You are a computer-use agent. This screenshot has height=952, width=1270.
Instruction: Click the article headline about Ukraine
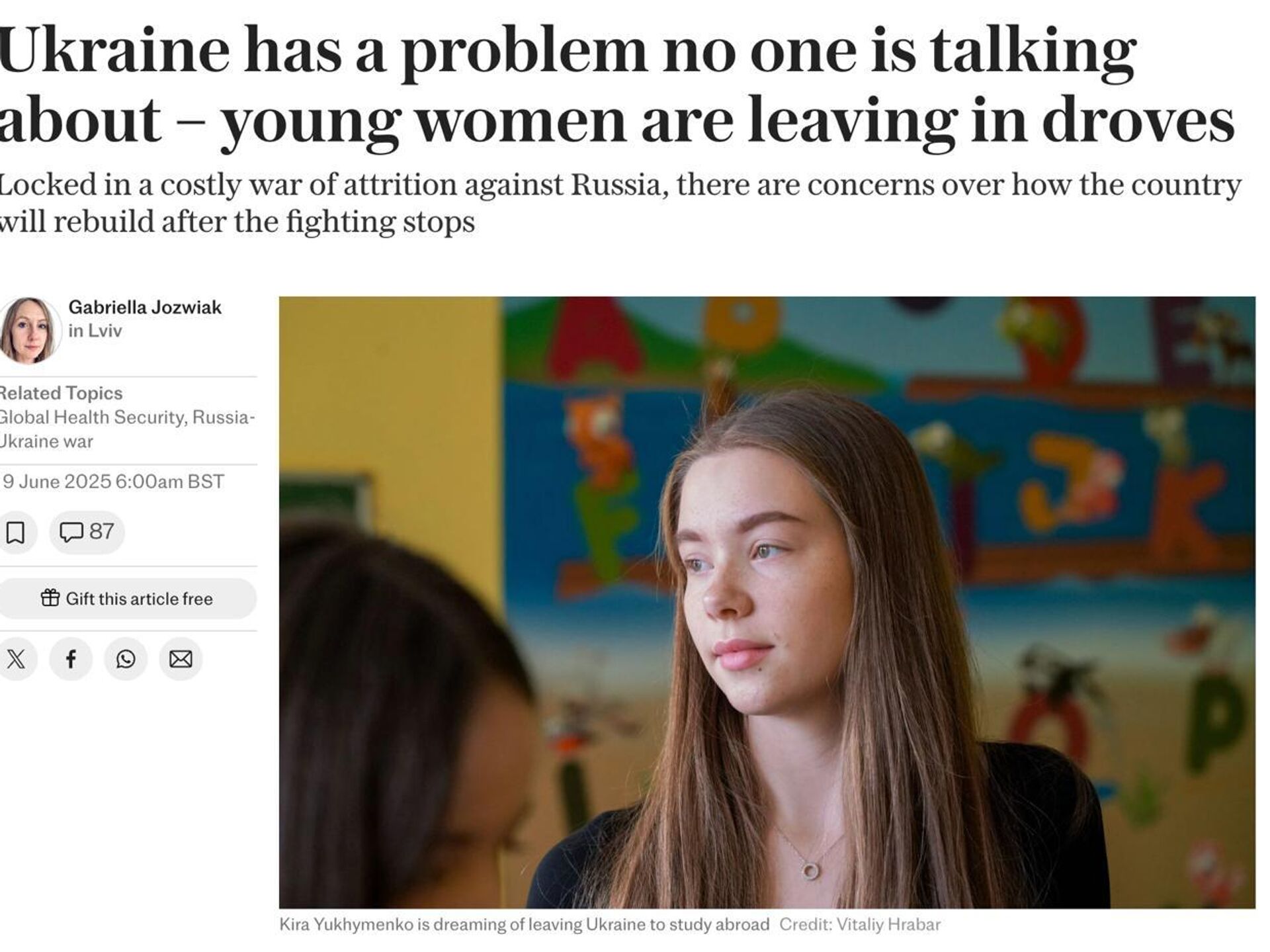(616, 85)
